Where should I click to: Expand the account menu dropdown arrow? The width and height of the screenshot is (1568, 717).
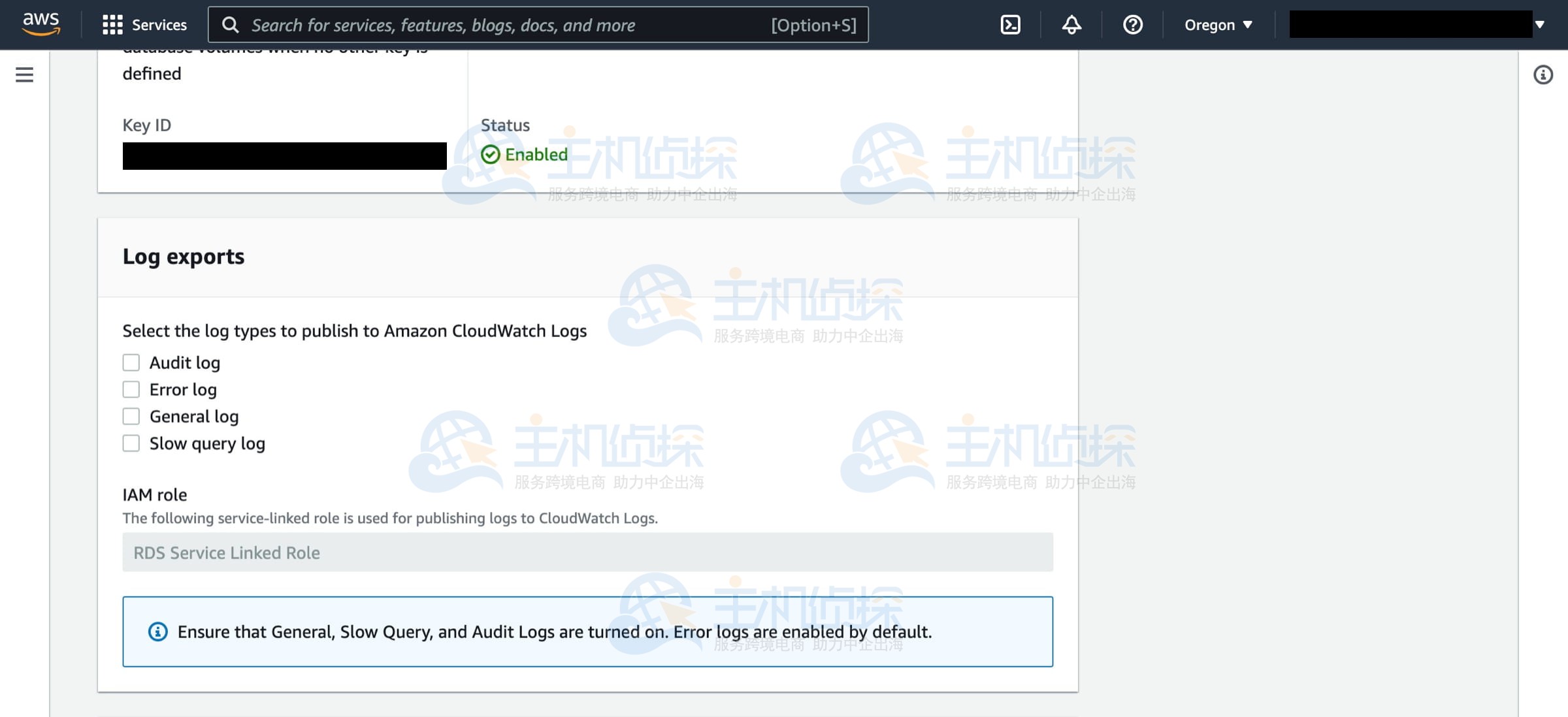click(x=1540, y=25)
